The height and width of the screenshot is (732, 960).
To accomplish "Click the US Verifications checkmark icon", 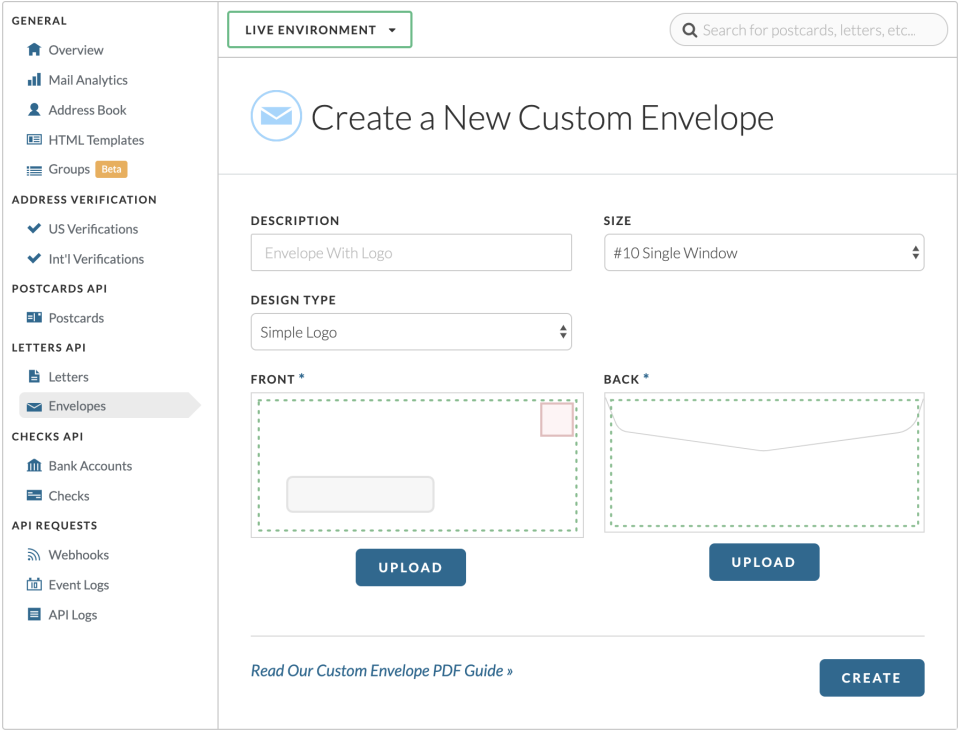I will [35, 229].
